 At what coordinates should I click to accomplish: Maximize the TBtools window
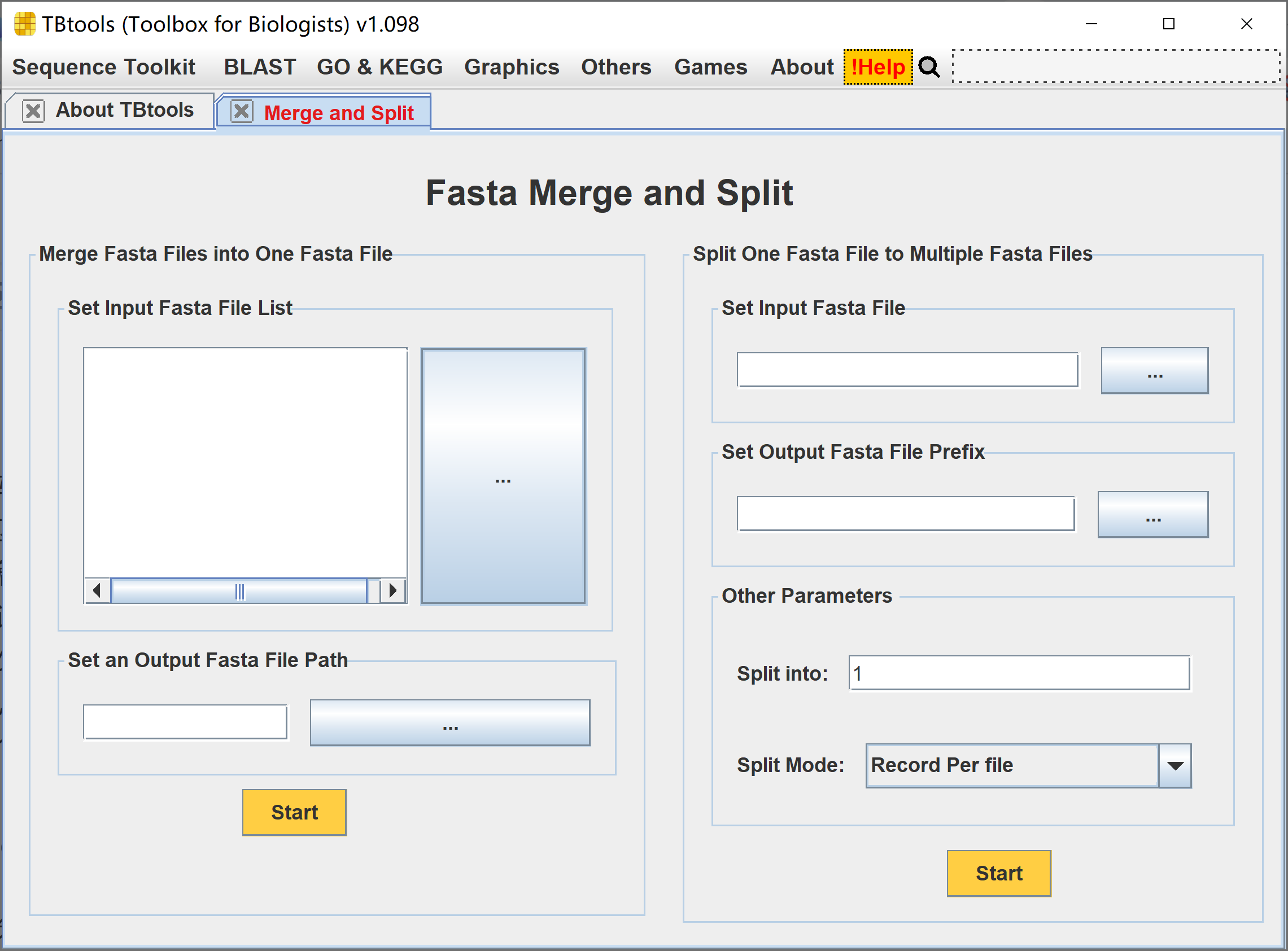1168,24
